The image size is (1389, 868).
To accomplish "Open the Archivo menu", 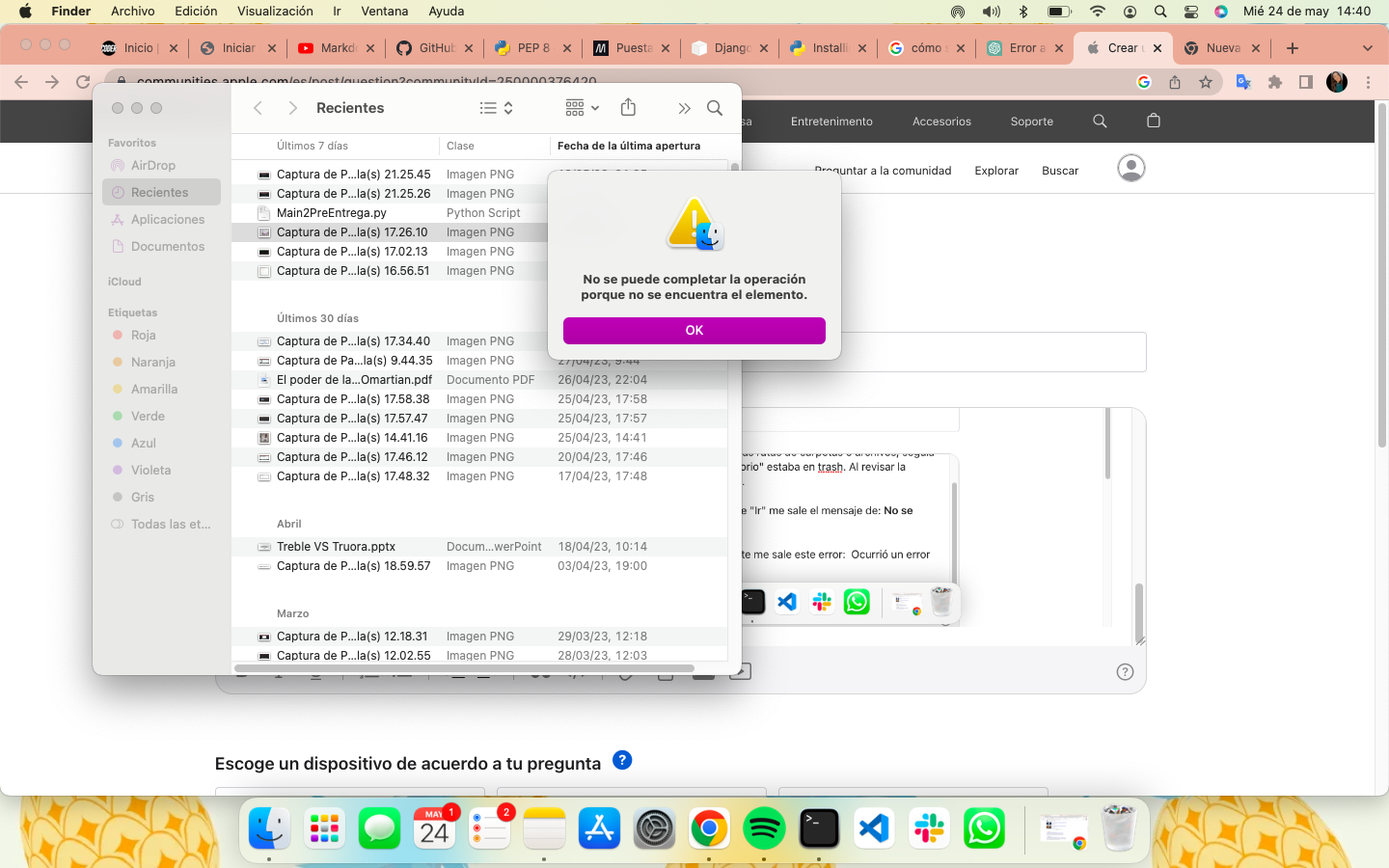I will coord(133,12).
